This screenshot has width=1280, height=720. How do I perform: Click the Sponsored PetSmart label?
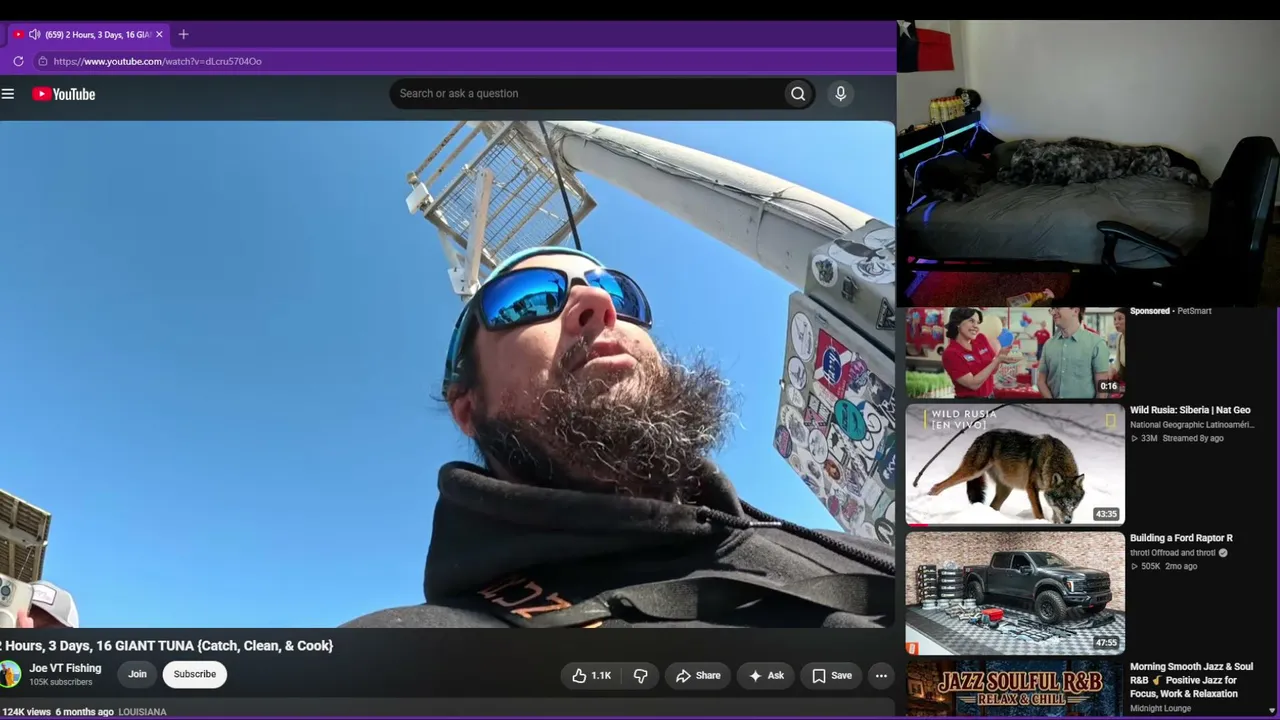pyautogui.click(x=1170, y=311)
